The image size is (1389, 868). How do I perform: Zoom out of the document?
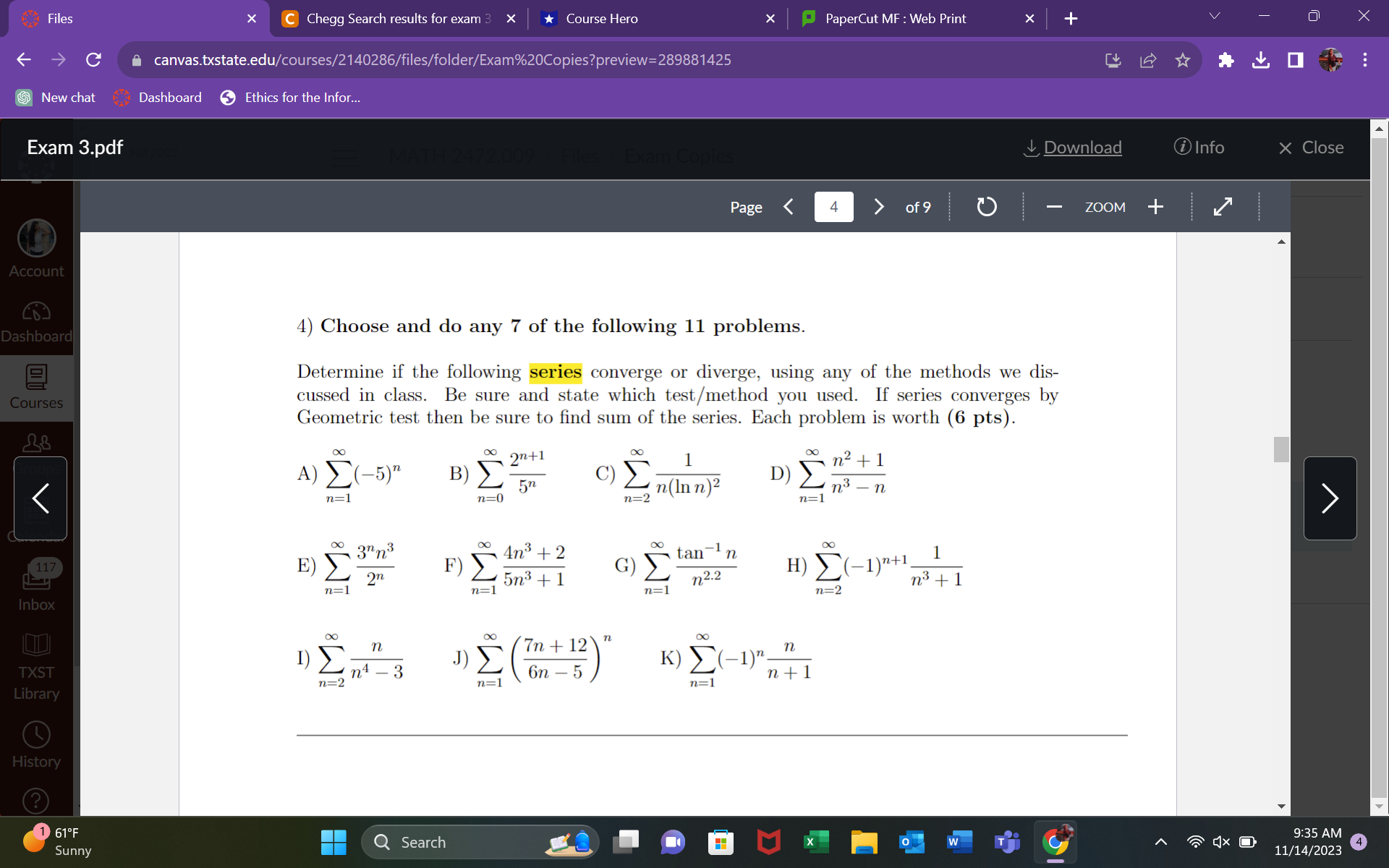tap(1054, 207)
